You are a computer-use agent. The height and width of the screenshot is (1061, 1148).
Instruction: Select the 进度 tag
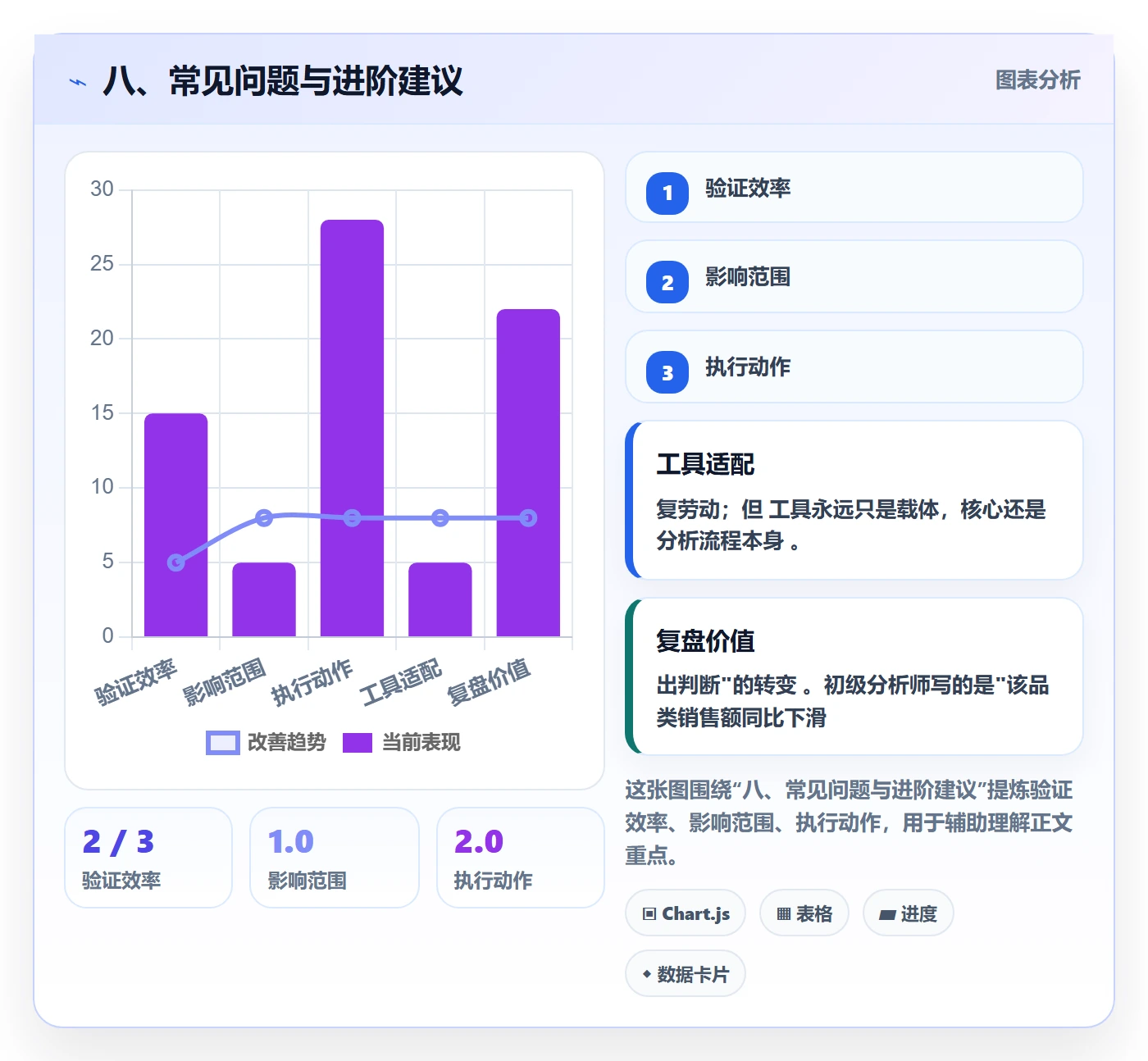pos(909,913)
